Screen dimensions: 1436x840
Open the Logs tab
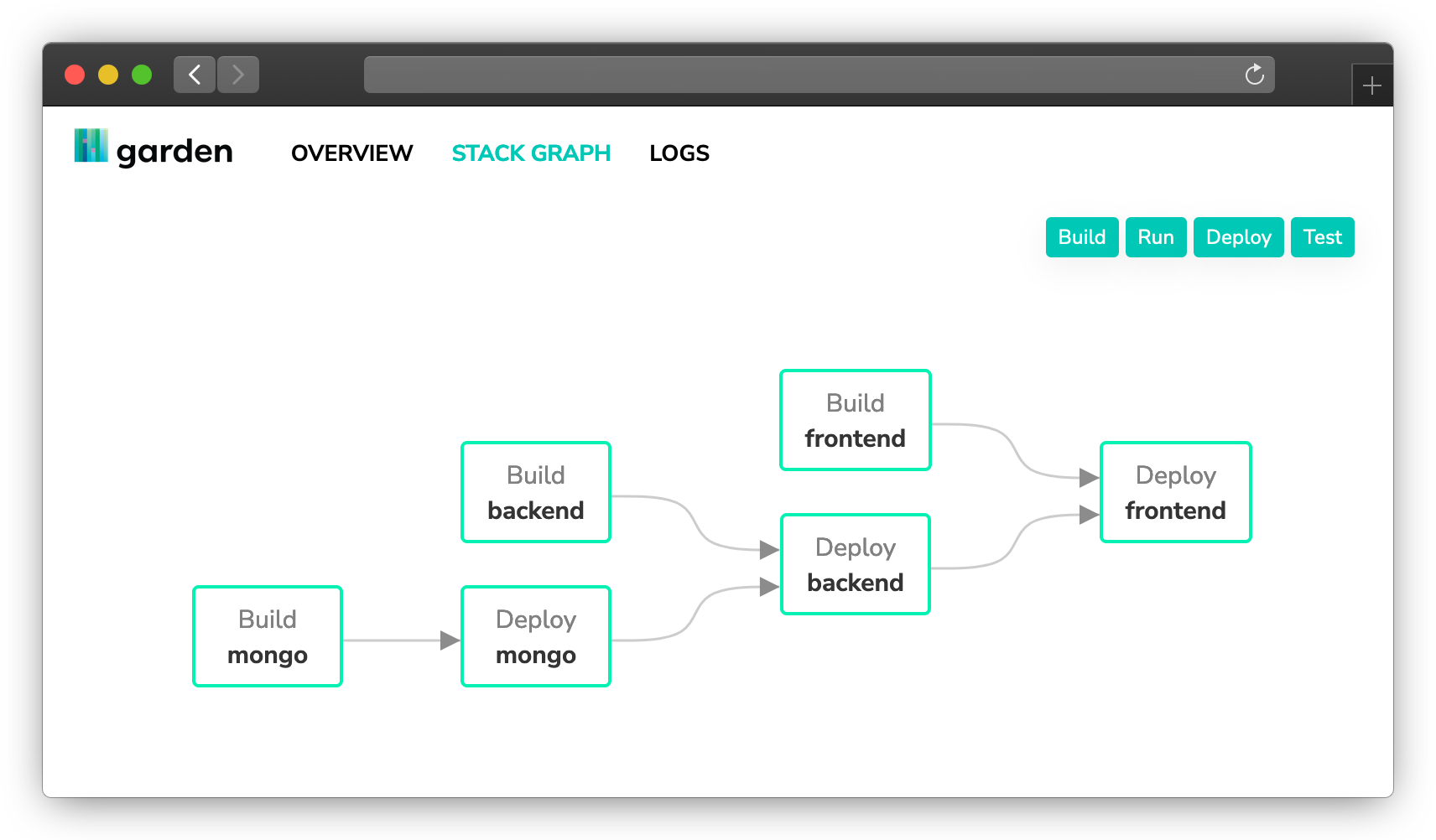coord(679,153)
